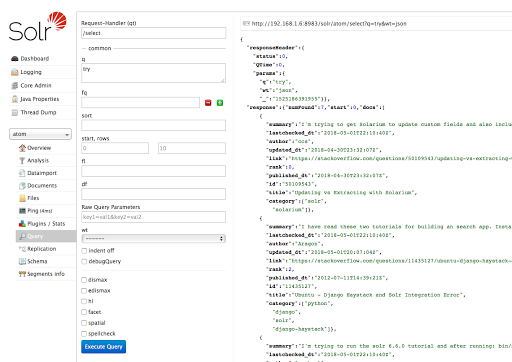Click the Files folder icon
Viewport: 512px width, 362px height.
click(22, 198)
